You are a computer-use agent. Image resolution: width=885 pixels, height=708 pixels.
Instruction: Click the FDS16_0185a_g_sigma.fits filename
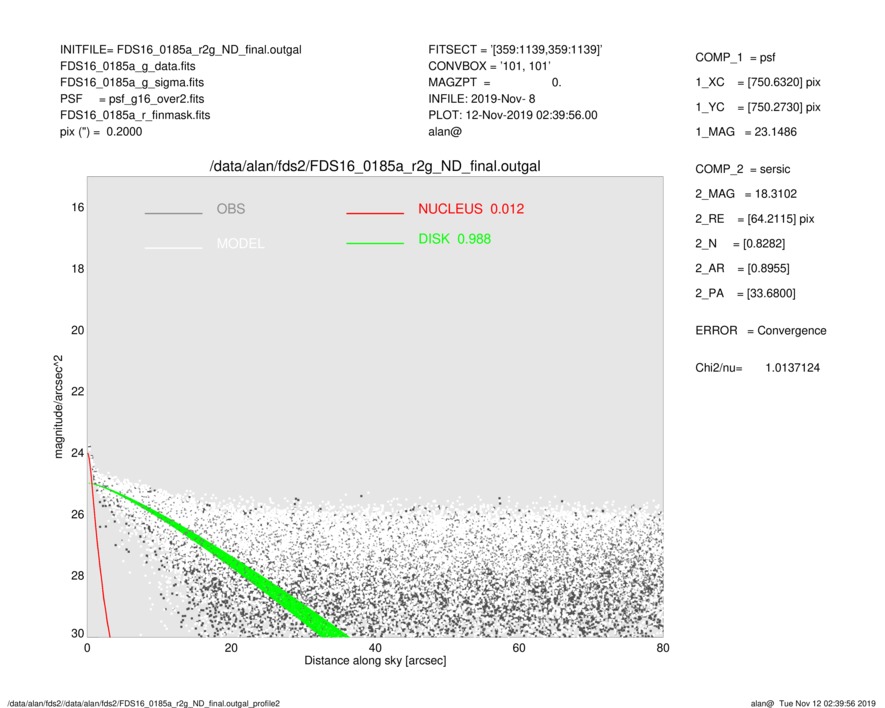tap(132, 82)
